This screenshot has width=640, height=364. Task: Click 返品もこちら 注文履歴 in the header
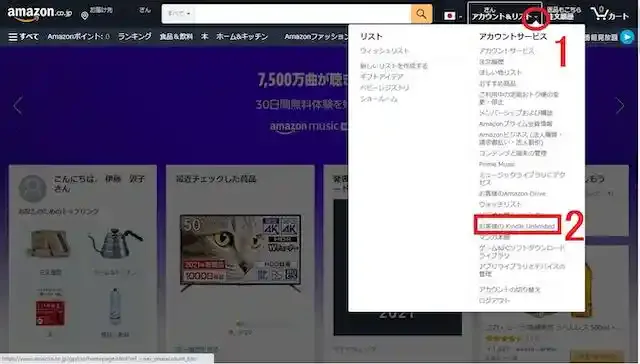coord(564,14)
